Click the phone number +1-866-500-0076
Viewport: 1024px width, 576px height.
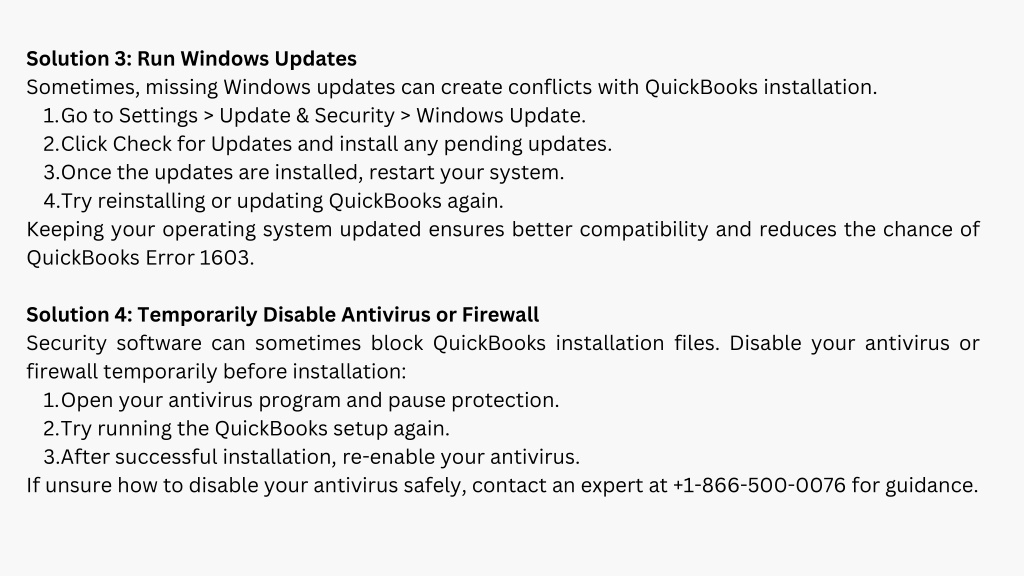click(759, 486)
